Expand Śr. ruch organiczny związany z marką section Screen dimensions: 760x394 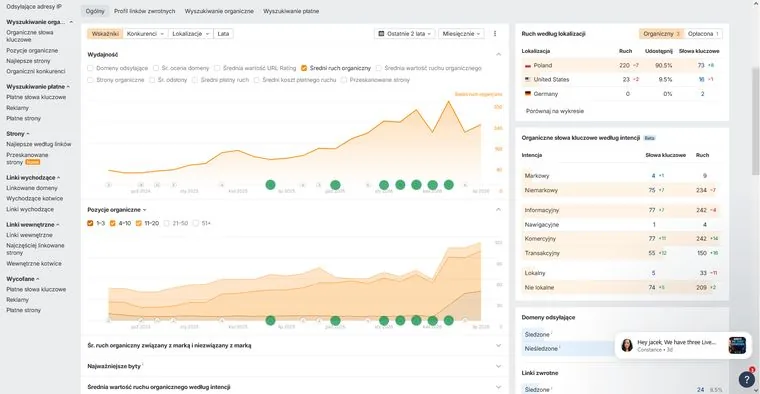click(498, 346)
